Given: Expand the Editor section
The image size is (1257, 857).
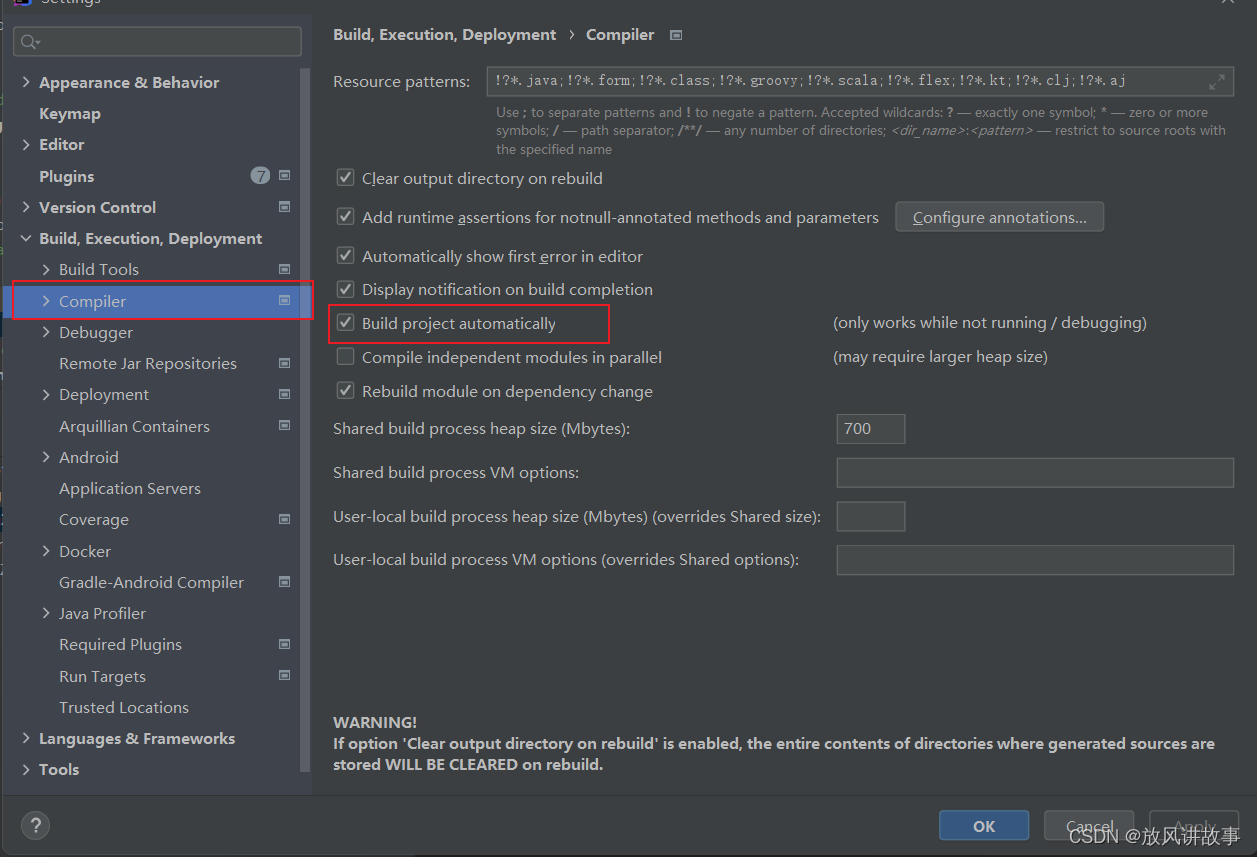Looking at the screenshot, I should click(26, 144).
